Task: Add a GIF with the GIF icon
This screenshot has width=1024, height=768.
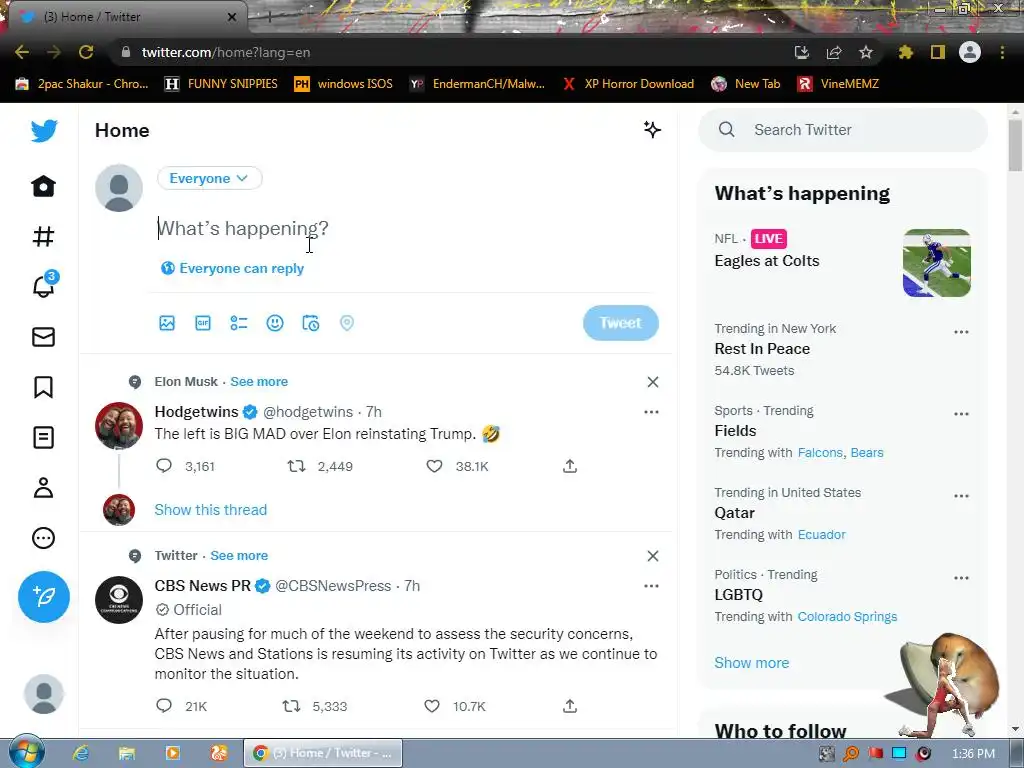Action: pos(203,323)
